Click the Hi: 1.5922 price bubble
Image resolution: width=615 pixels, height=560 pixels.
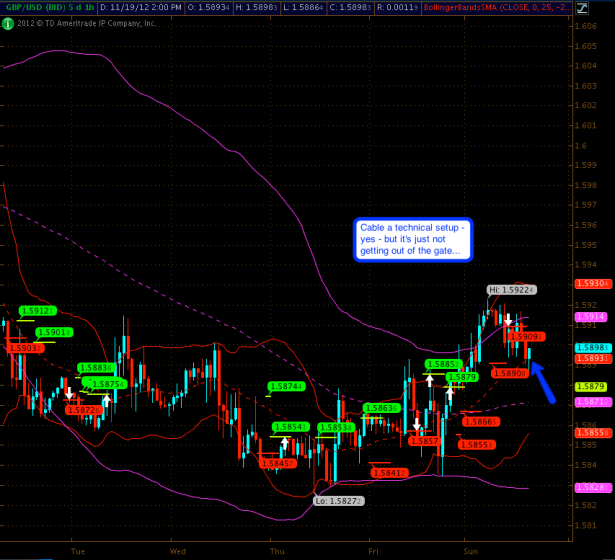tap(512, 290)
